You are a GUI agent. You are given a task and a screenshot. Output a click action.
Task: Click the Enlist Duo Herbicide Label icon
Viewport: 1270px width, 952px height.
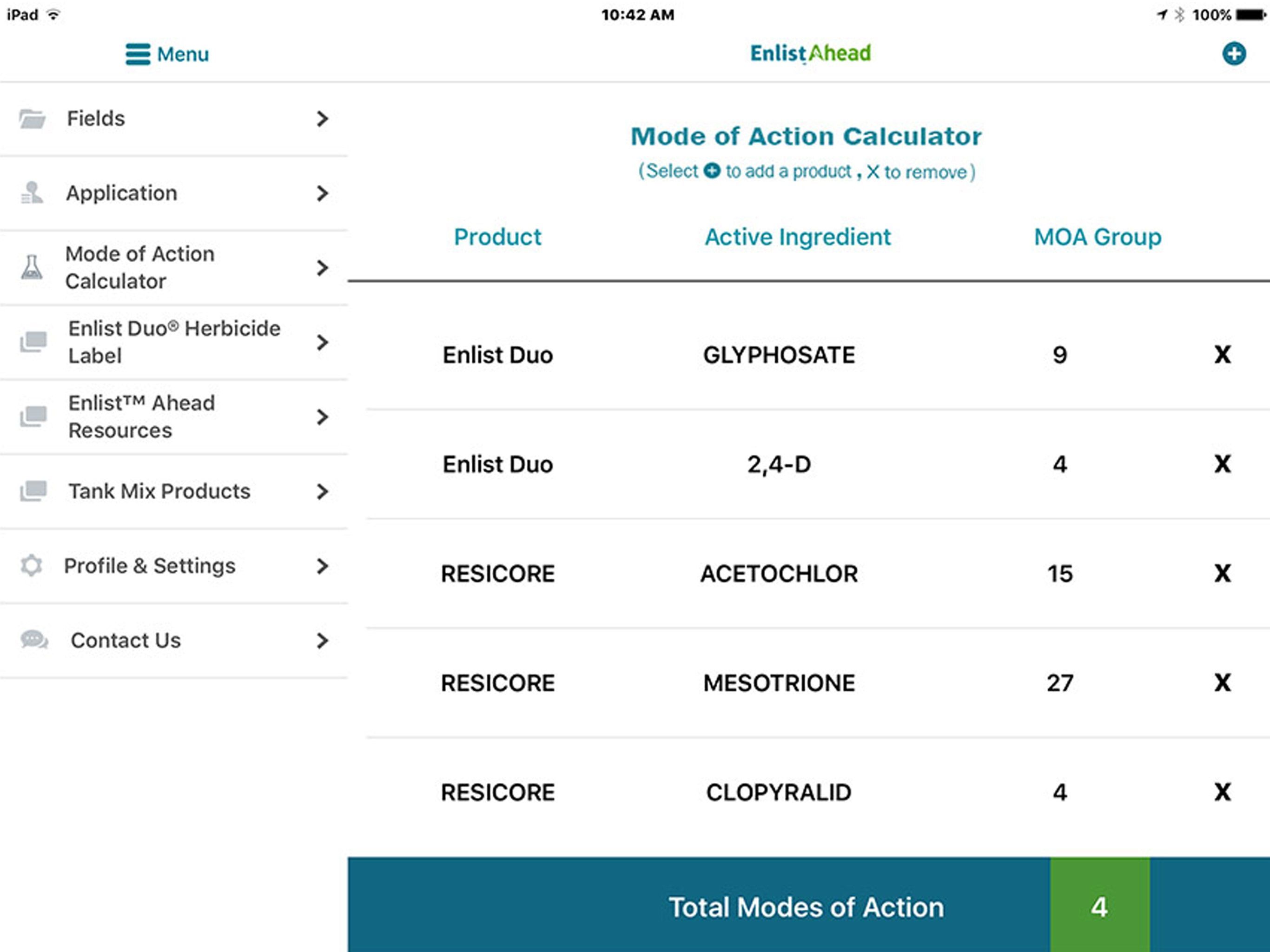(33, 342)
